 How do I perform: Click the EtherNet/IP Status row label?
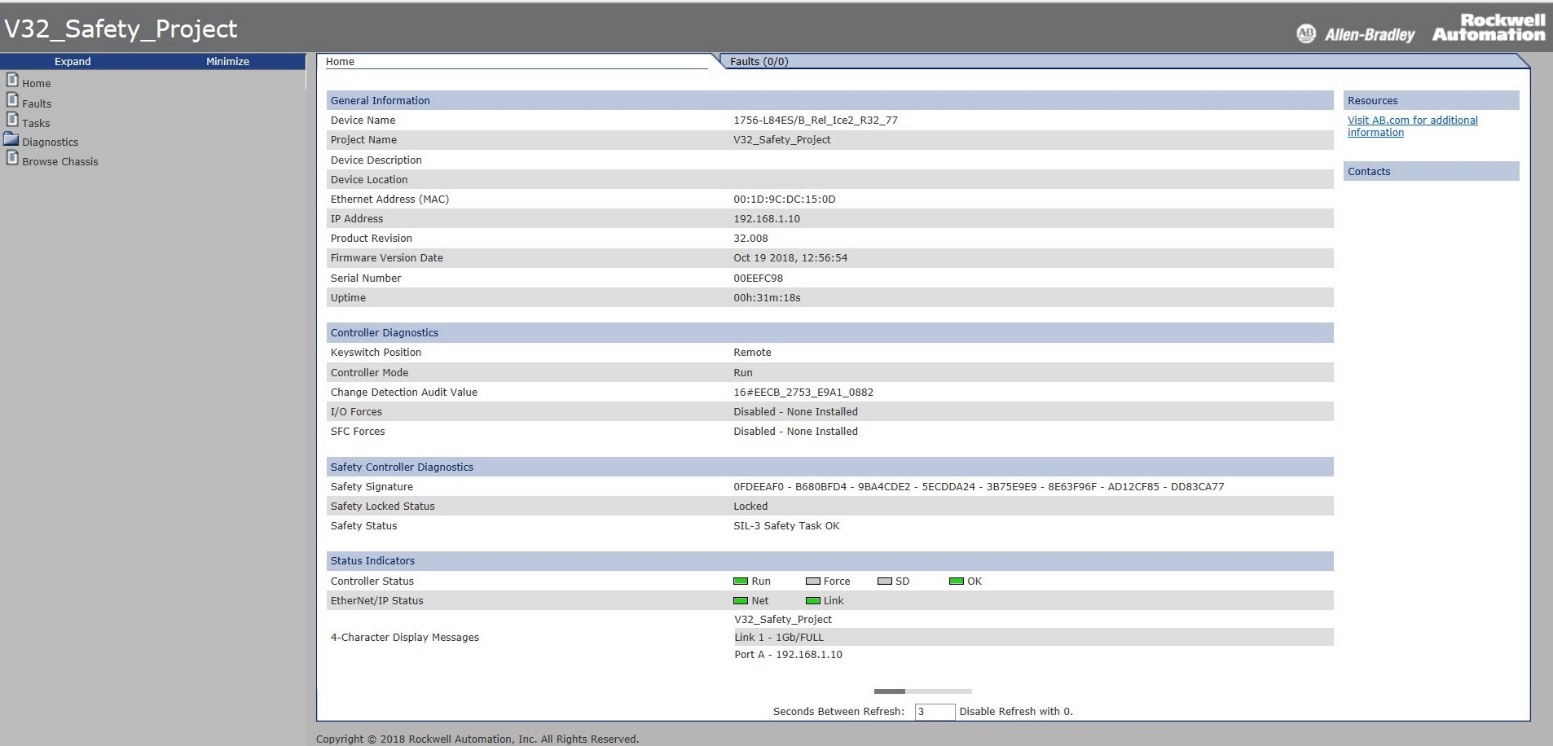pos(379,600)
